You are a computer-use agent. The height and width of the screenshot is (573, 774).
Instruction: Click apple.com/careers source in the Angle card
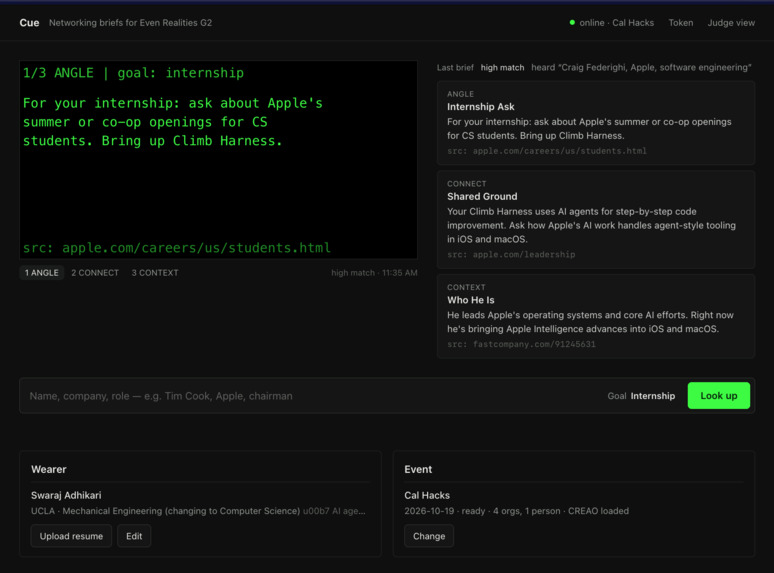click(x=546, y=151)
